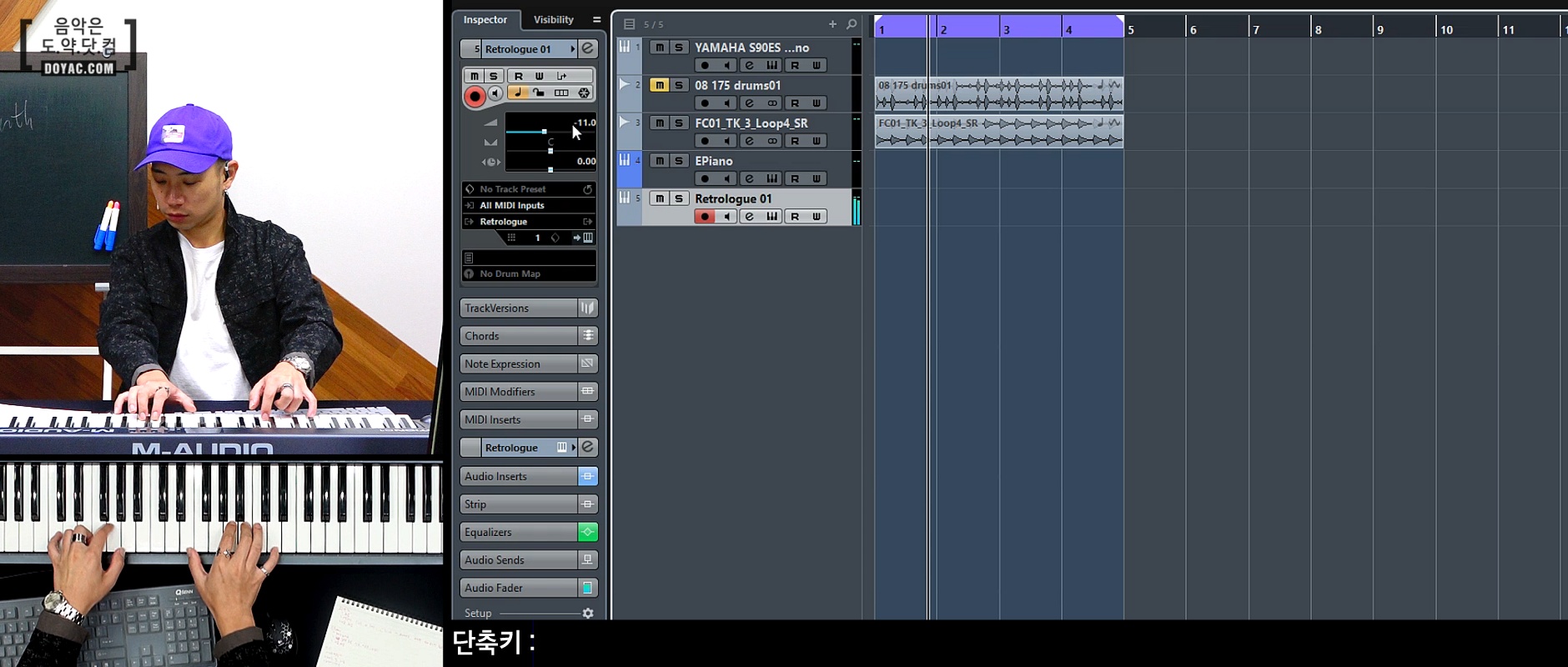Click Edit Channel Settings icon beside Retrologue 01

588,48
